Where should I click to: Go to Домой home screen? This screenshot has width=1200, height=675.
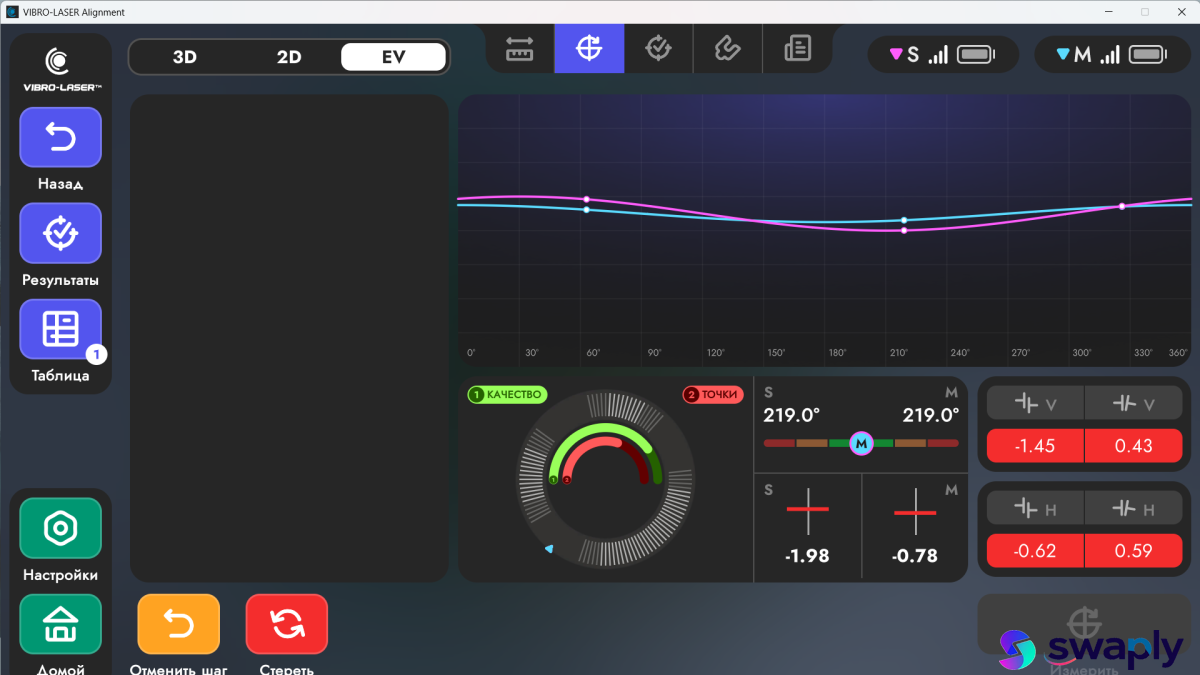point(61,626)
